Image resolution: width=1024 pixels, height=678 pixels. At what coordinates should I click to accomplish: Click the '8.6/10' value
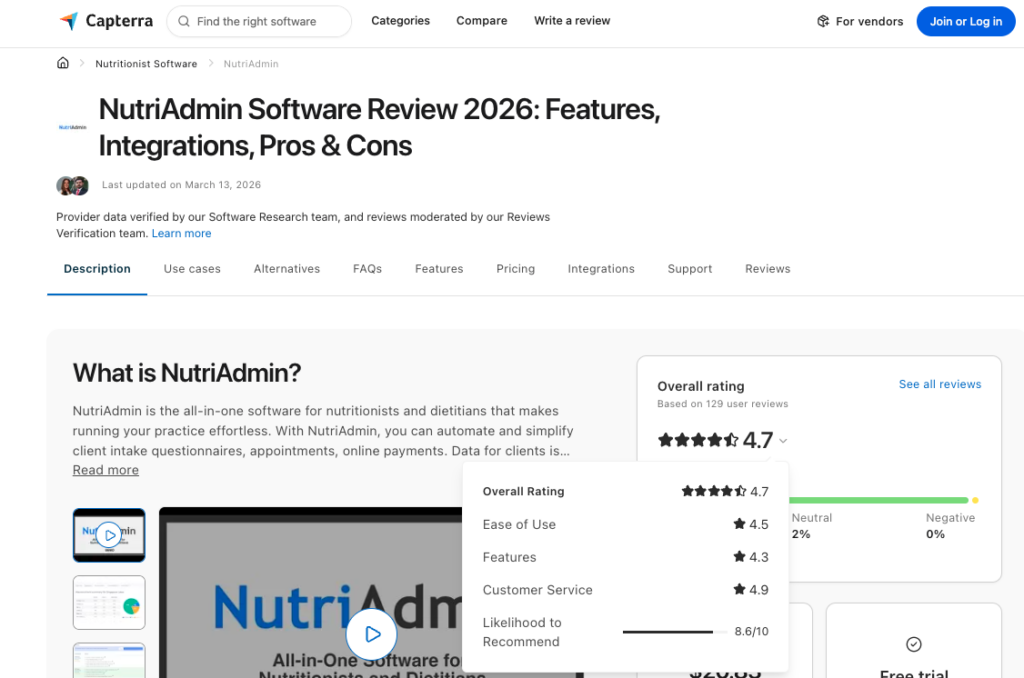point(751,632)
